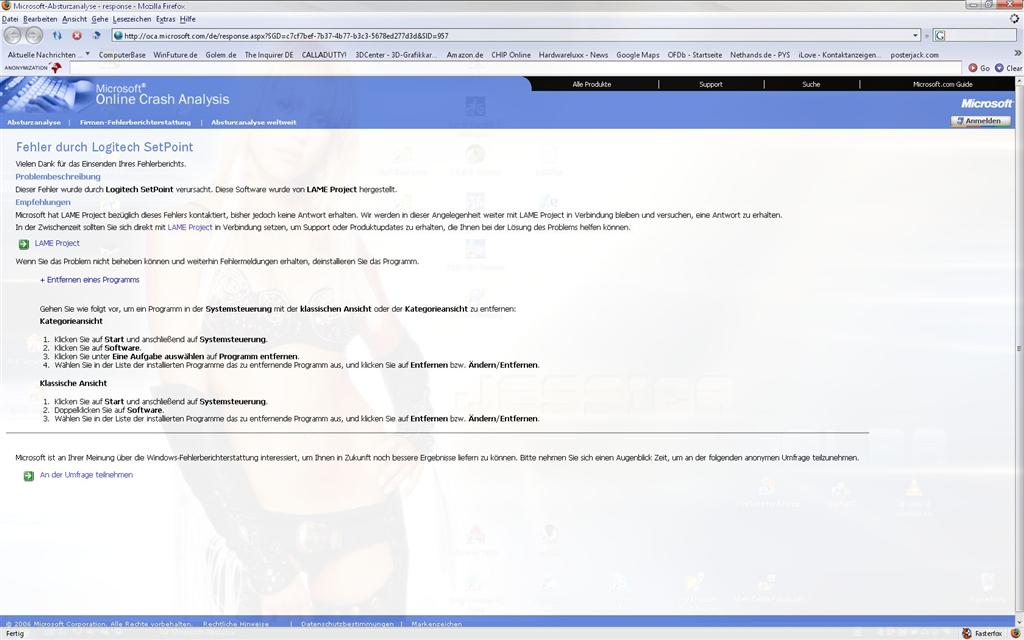Go forward with the Forward arrow button
The image size is (1024, 640).
[34, 35]
